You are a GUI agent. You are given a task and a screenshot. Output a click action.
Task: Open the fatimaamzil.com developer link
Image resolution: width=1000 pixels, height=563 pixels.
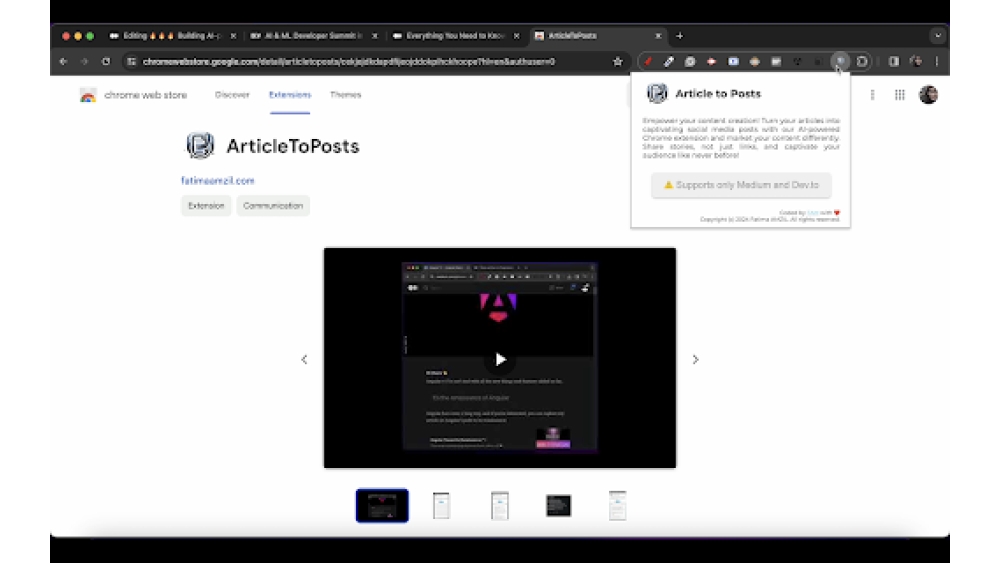tap(217, 181)
